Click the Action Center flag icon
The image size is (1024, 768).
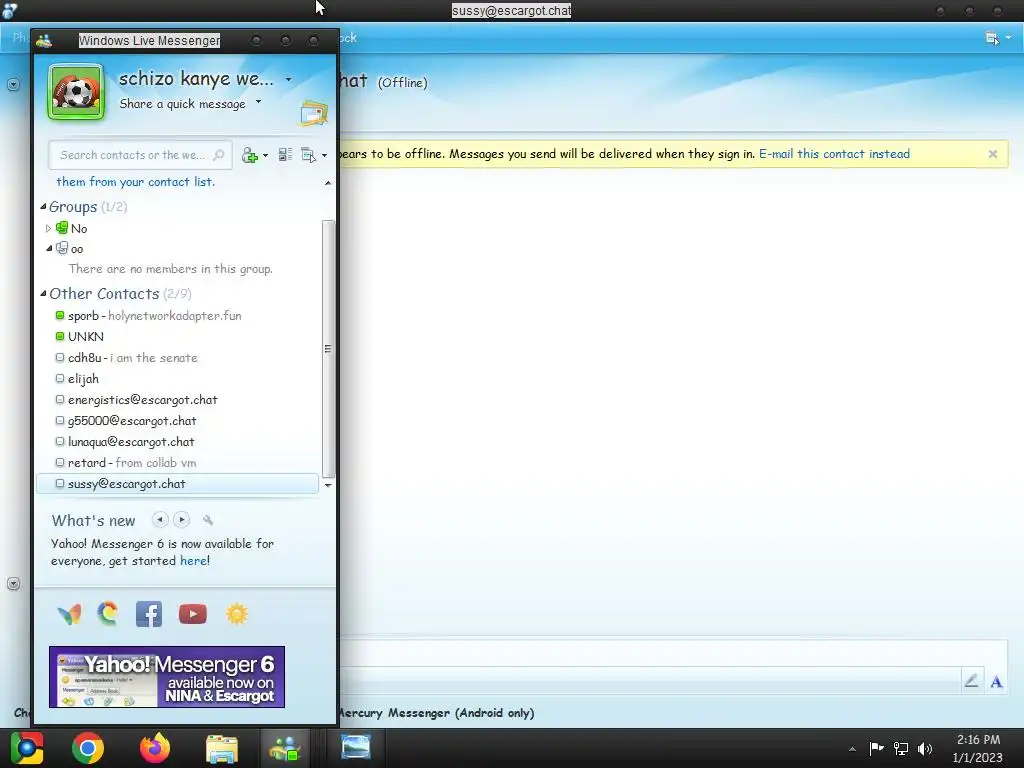(x=876, y=748)
